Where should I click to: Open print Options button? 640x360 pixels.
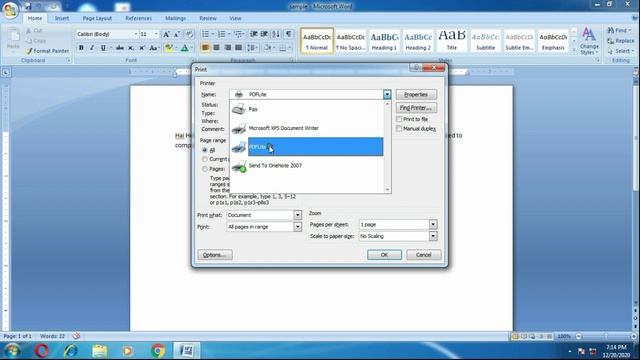point(215,255)
